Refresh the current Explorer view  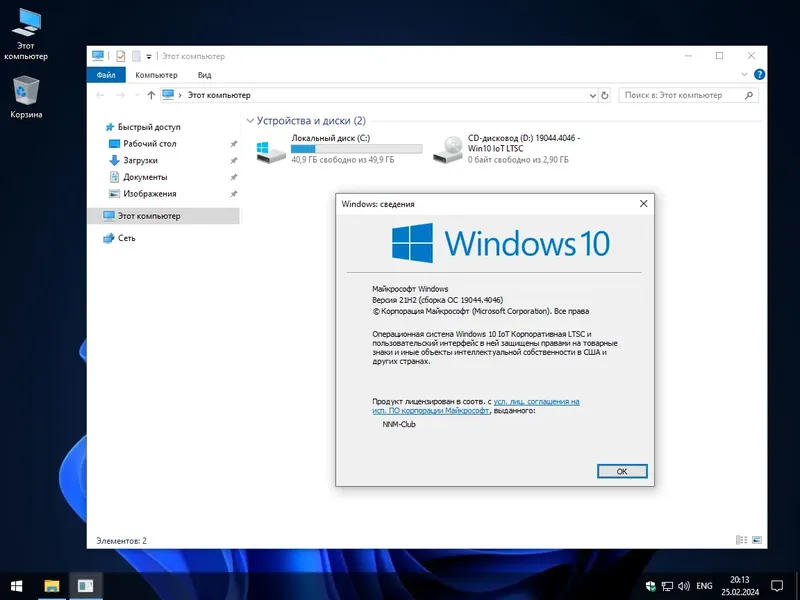(x=605, y=95)
